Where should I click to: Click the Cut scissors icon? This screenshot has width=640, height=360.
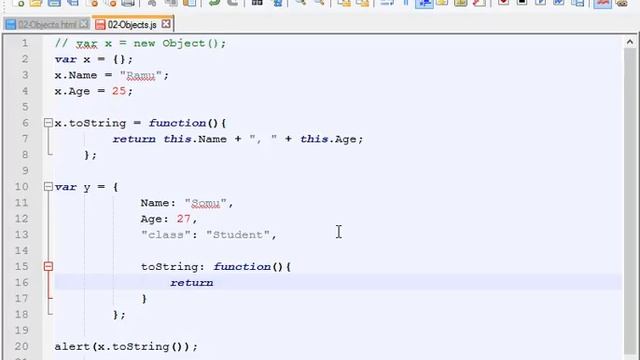(152, 3)
